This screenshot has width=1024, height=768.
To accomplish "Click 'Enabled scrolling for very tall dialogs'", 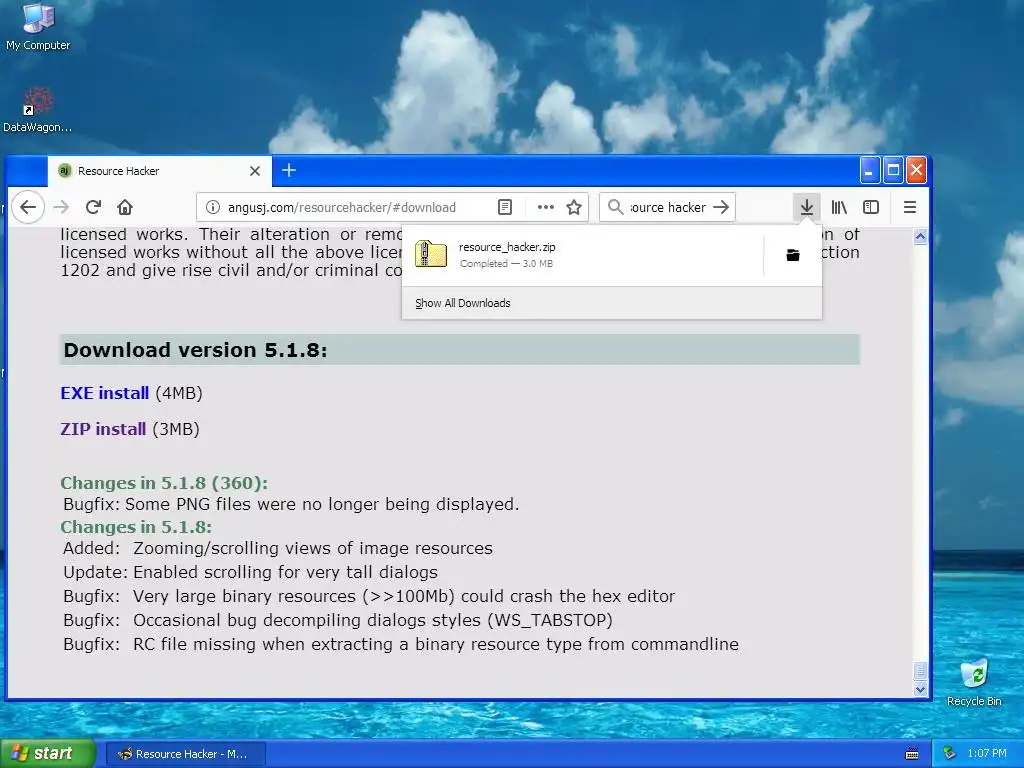I will point(285,572).
